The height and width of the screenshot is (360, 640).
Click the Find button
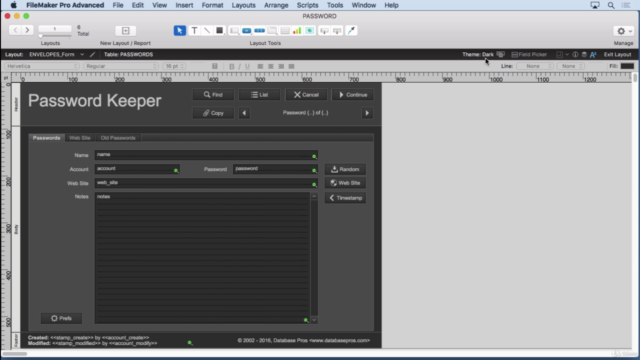(213, 95)
